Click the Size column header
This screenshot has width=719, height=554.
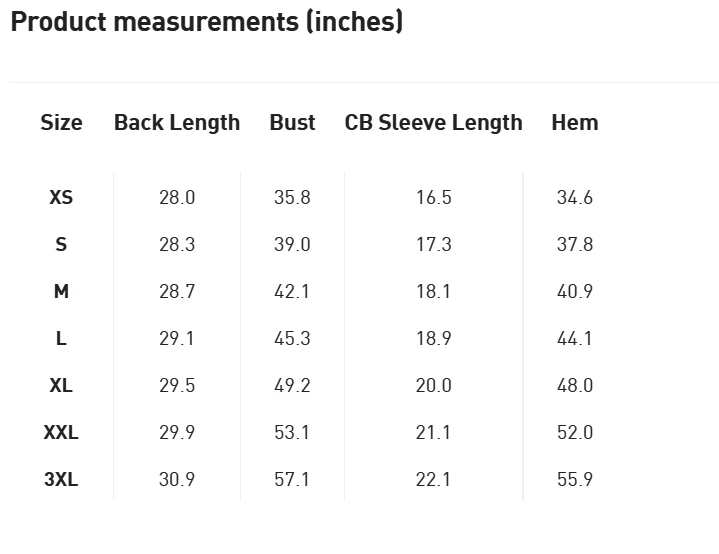61,122
